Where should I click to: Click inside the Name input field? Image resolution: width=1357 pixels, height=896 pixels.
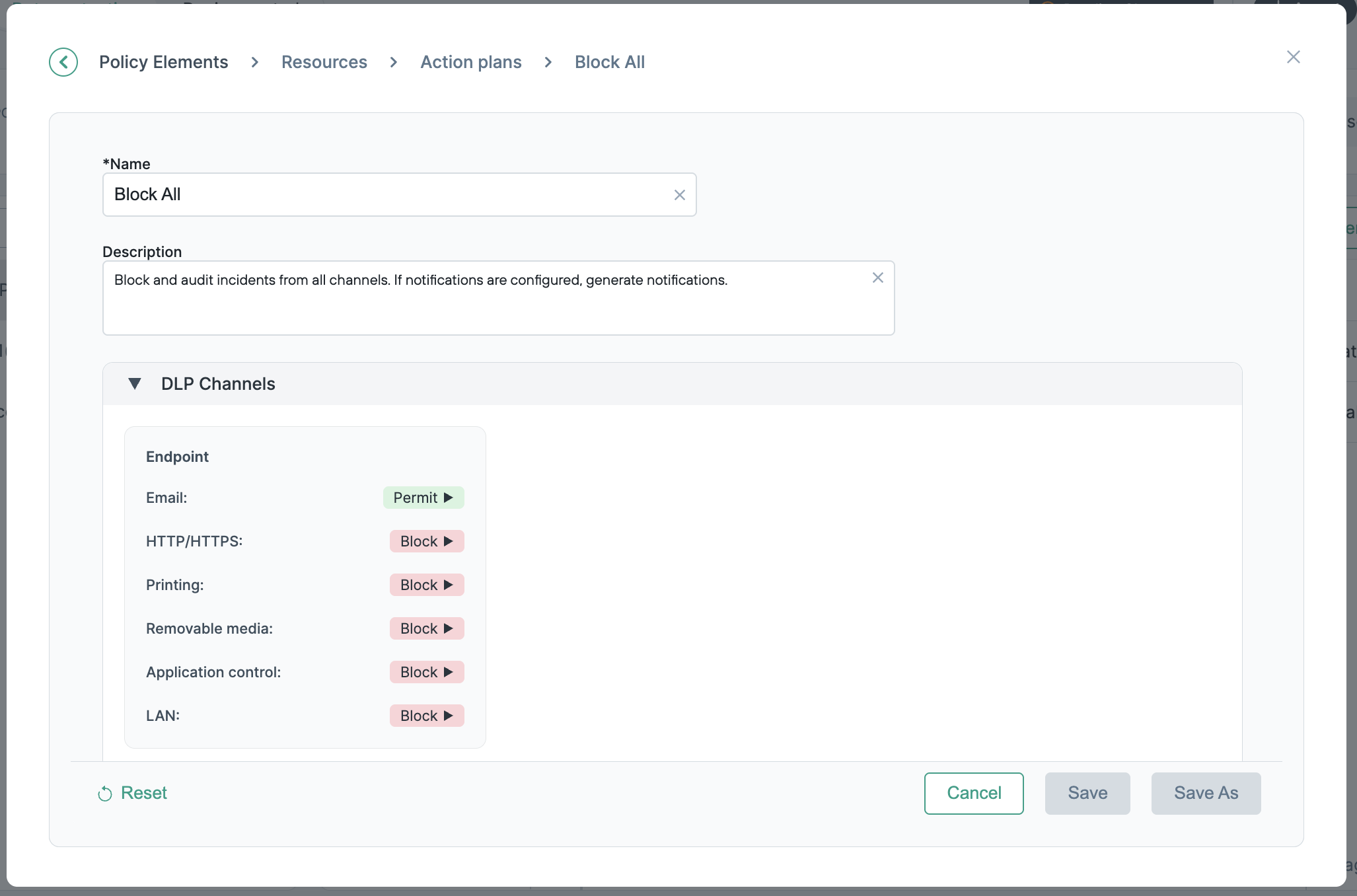[386, 195]
